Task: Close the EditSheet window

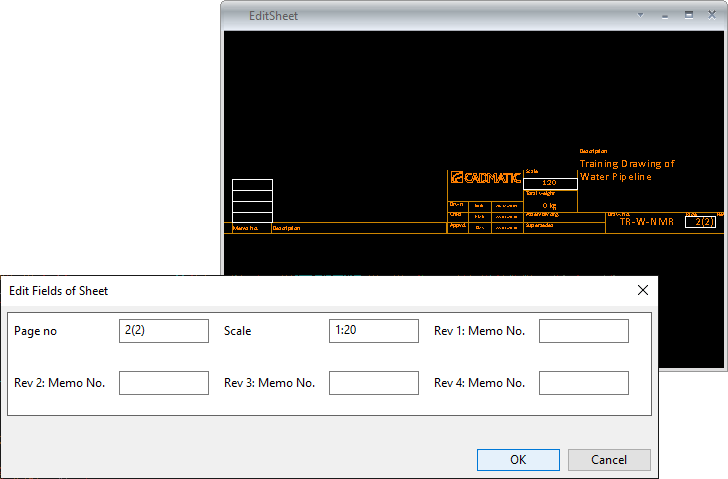Action: click(712, 16)
